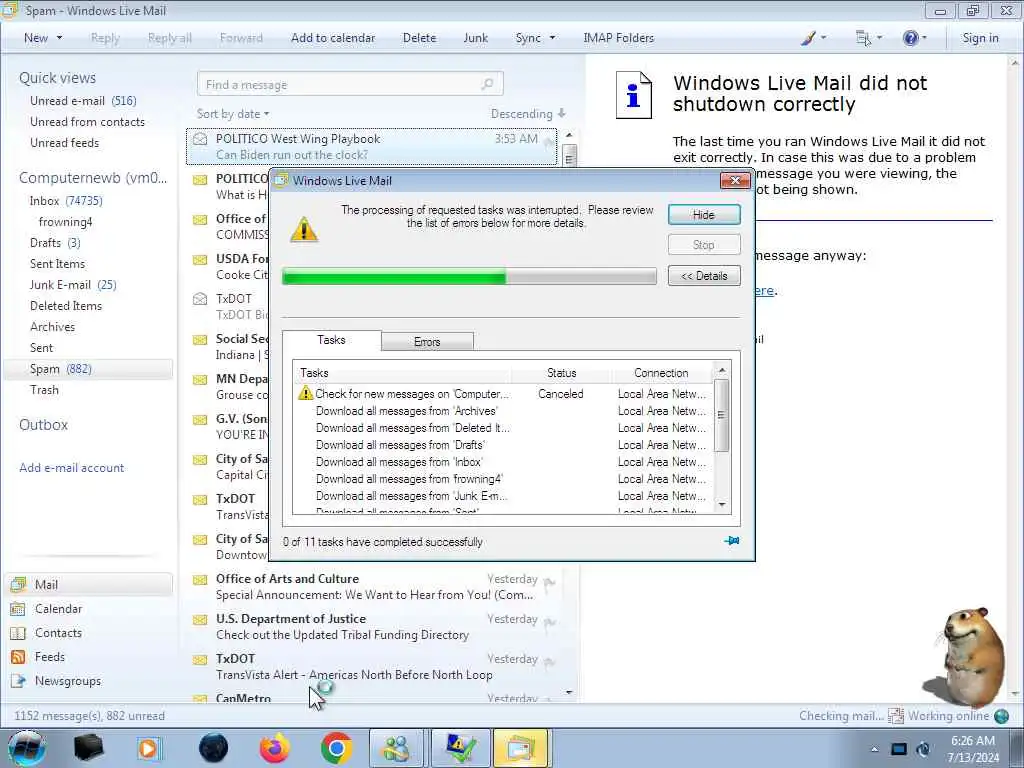Click the Connection column header

661,373
